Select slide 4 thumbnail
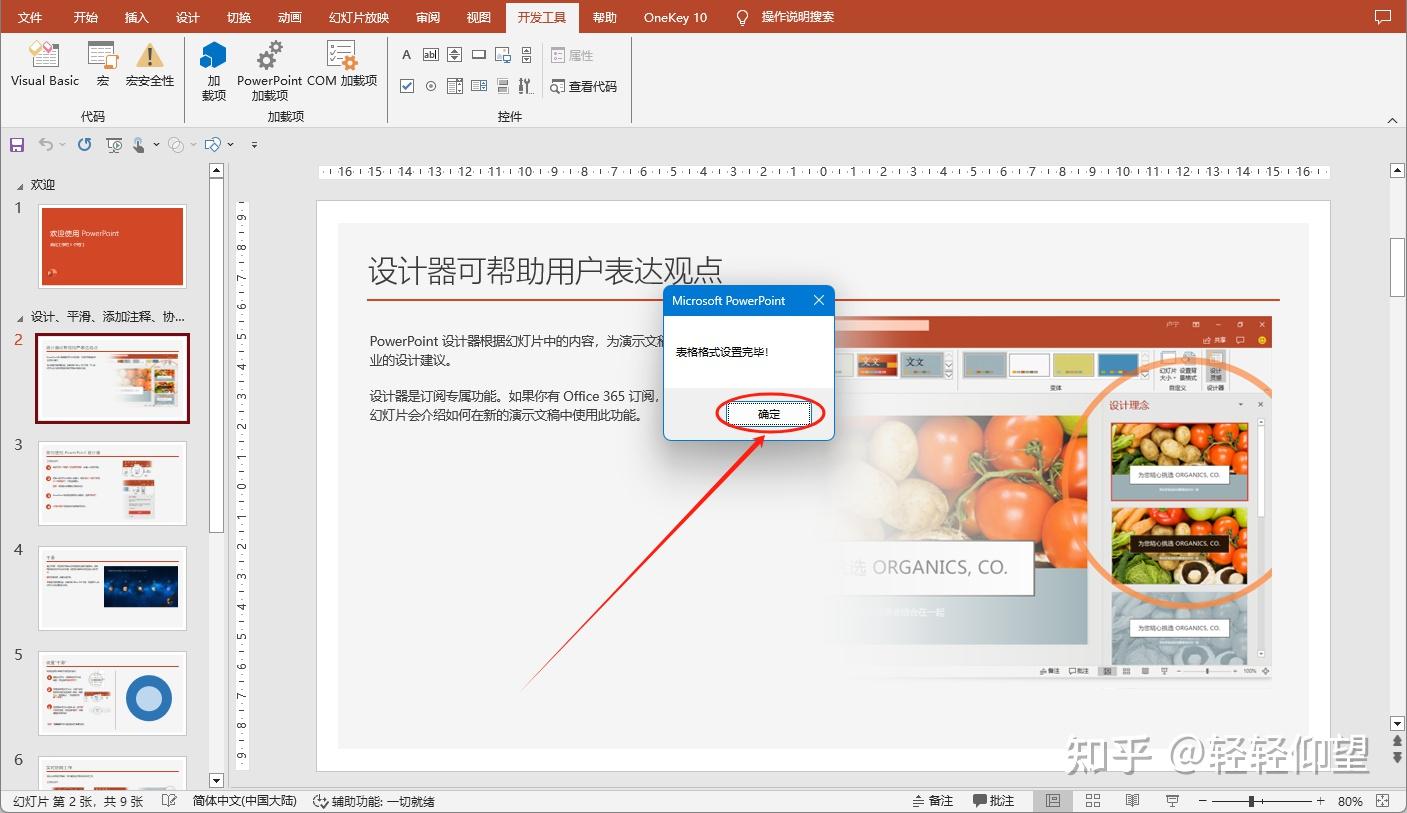The height and width of the screenshot is (813, 1407). click(112, 588)
